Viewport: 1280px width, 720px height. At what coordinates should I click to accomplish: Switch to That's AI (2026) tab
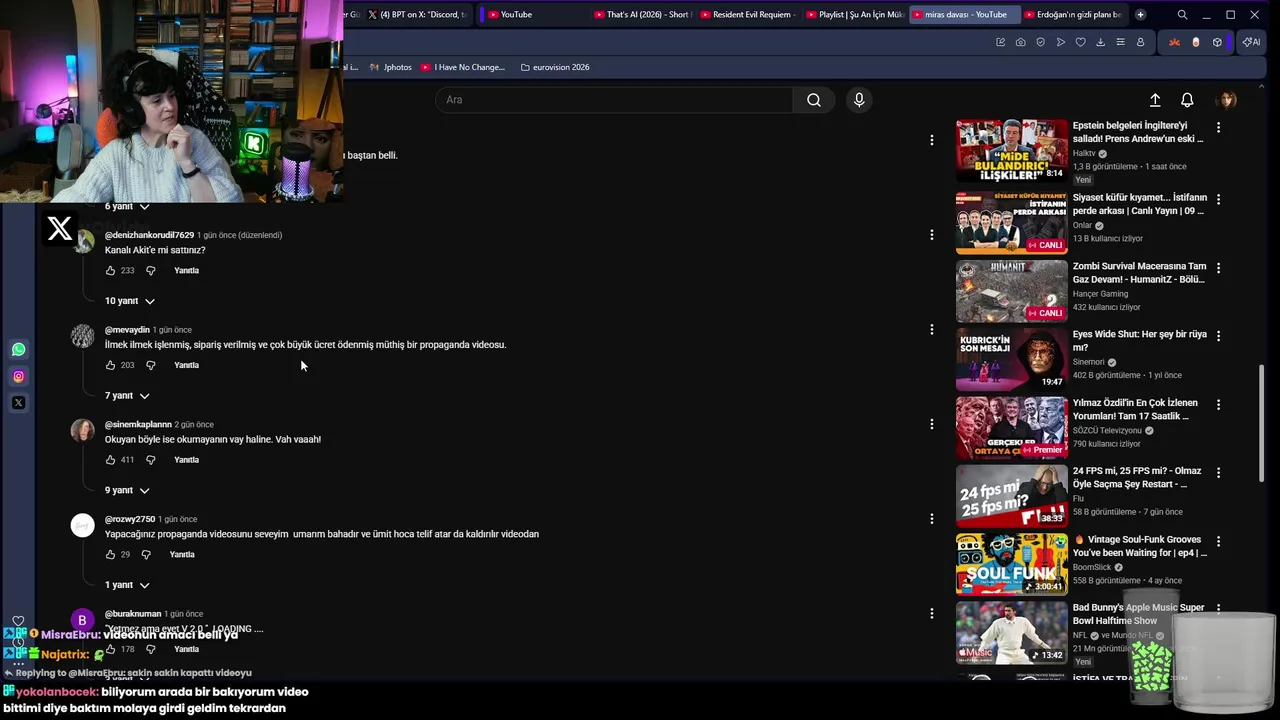[x=641, y=15]
